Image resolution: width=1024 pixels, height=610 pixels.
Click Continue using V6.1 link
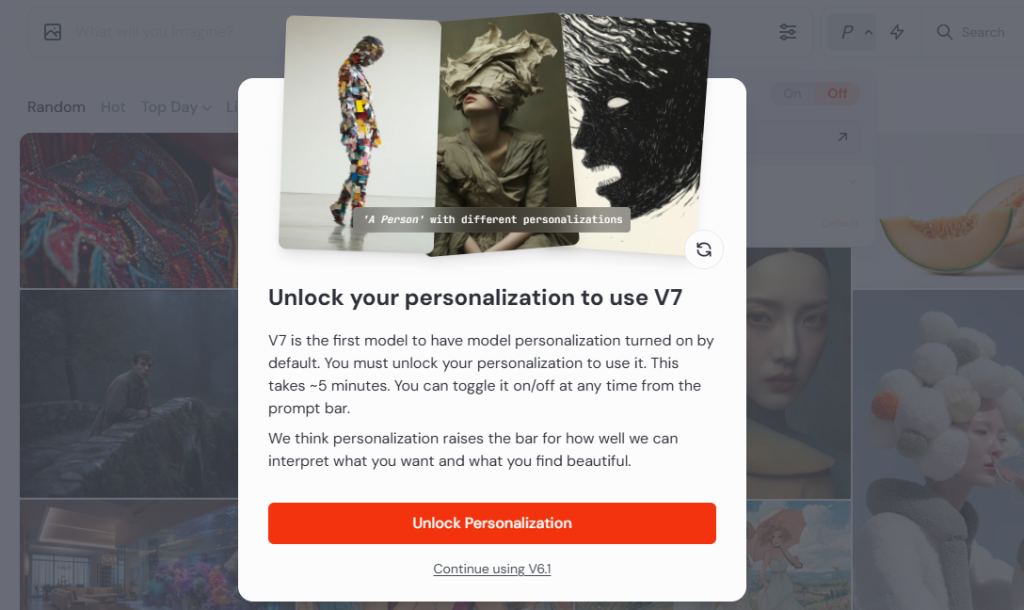point(492,569)
